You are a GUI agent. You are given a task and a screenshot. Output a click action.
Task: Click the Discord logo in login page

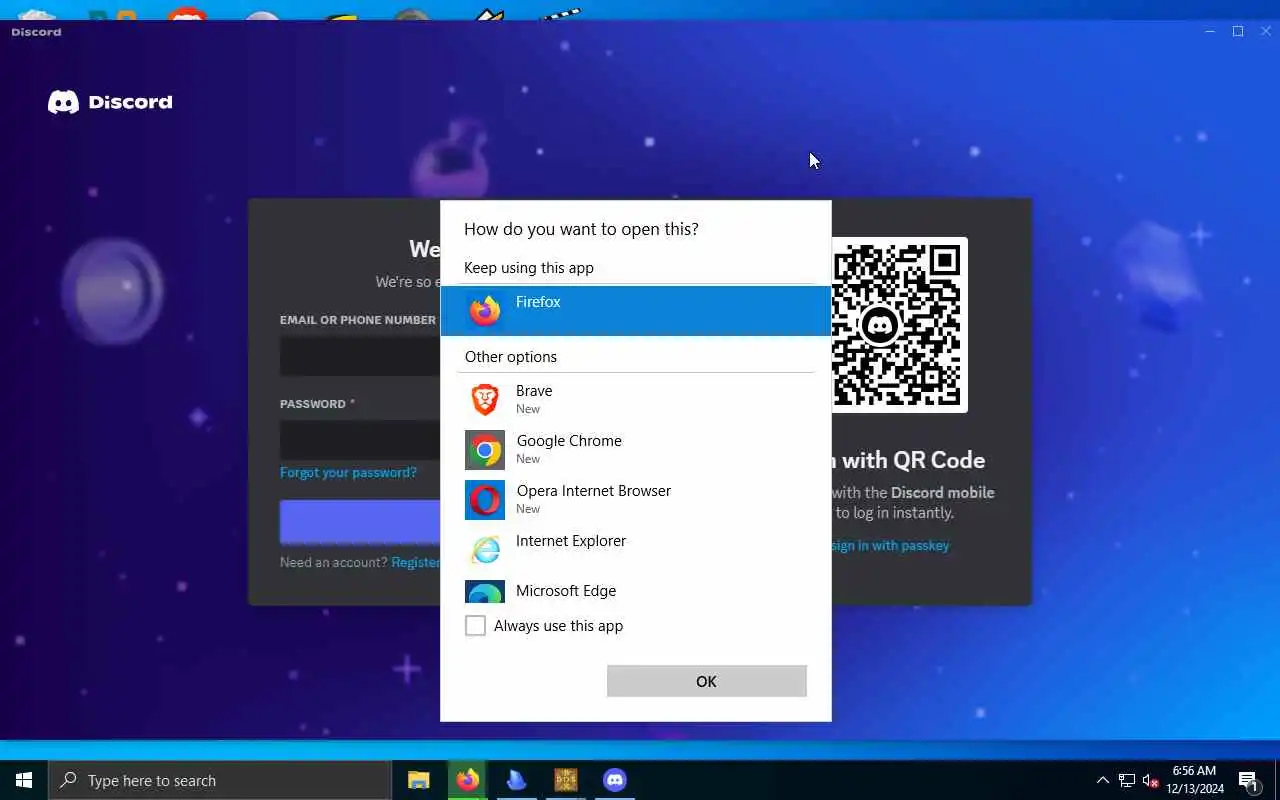(110, 102)
